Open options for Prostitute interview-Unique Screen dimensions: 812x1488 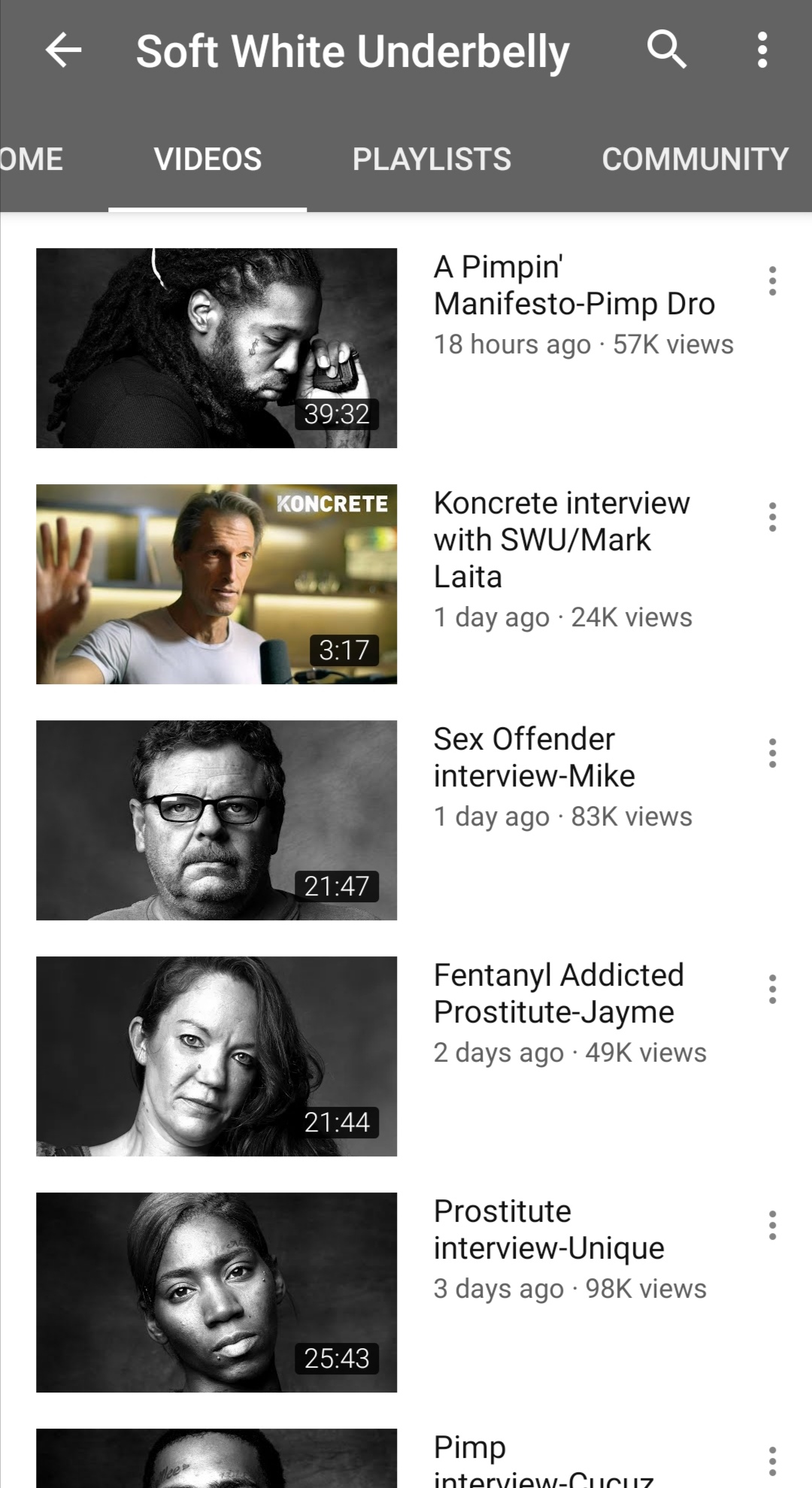pyautogui.click(x=772, y=1225)
